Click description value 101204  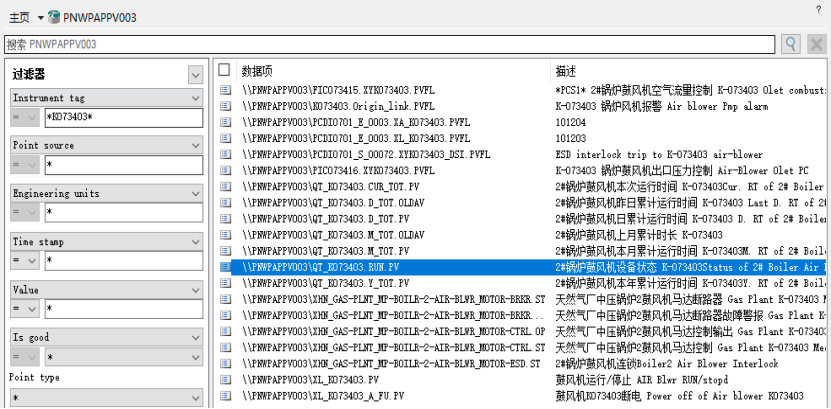(571, 122)
